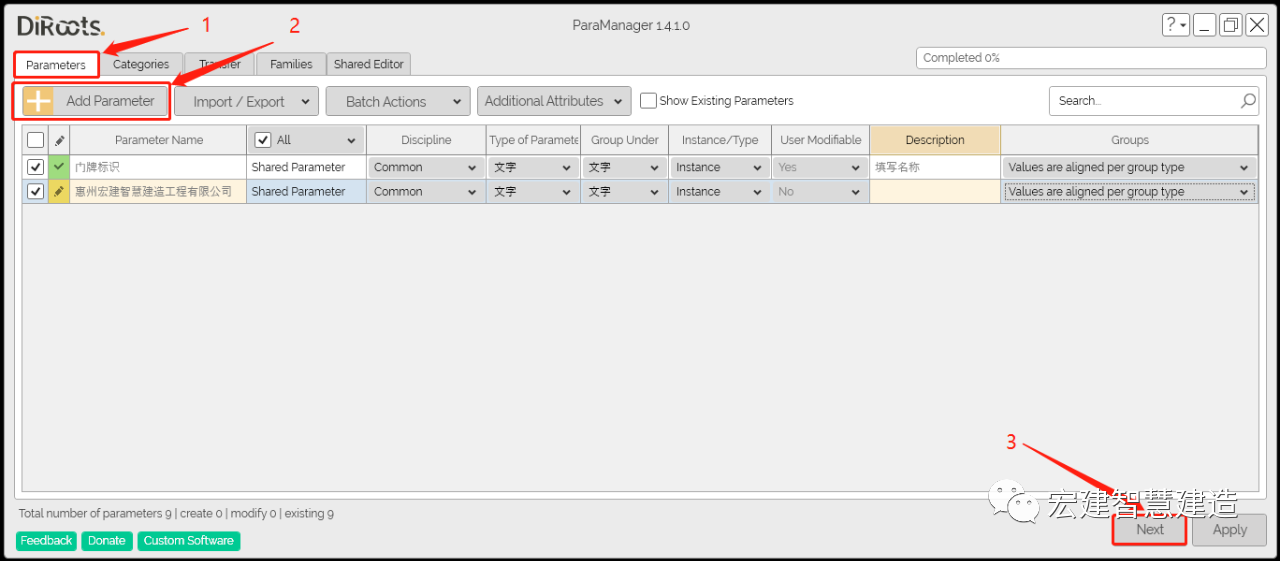
Task: Open the Batch Actions dropdown
Action: 397,101
